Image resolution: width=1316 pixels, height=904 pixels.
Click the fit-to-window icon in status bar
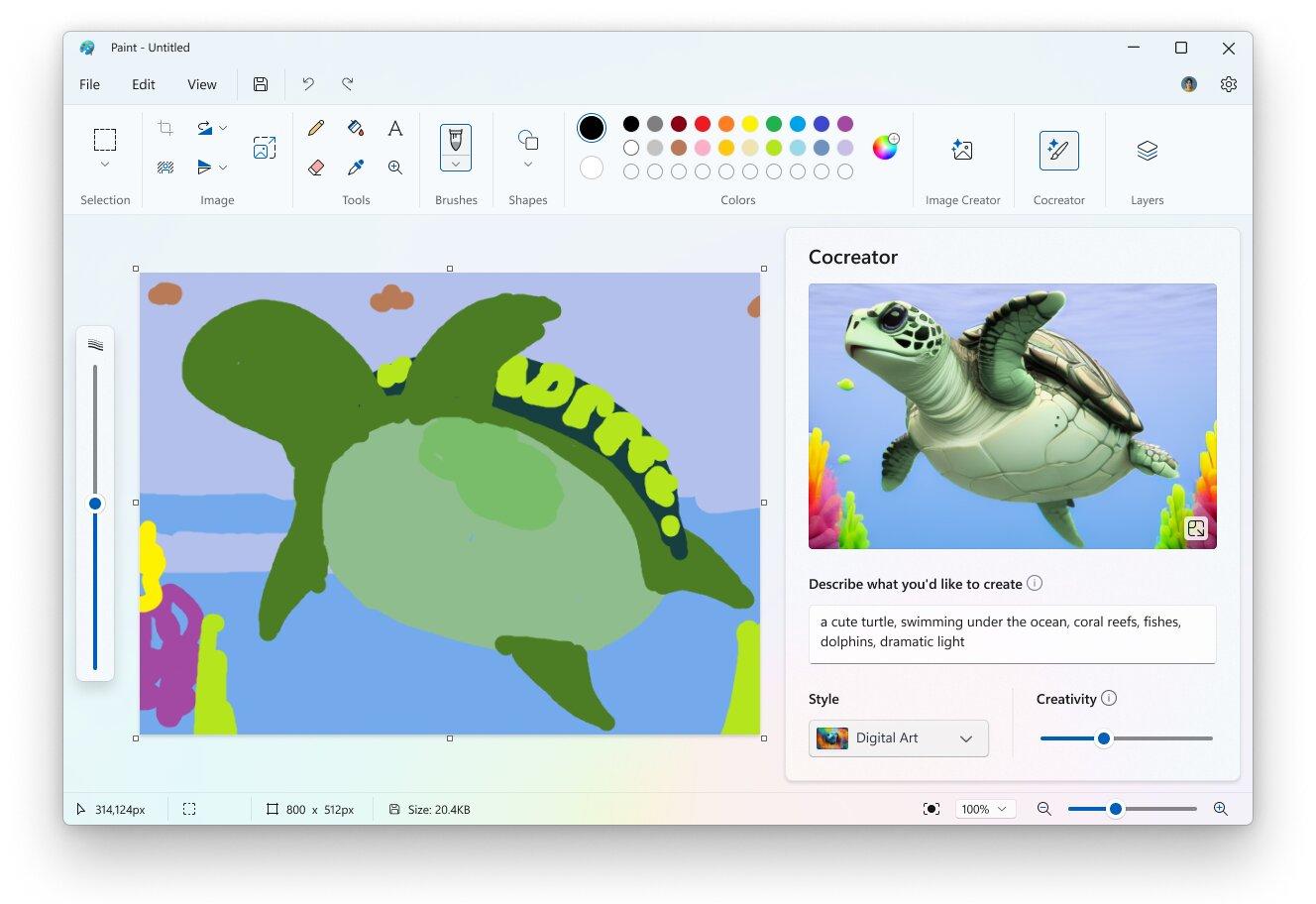tap(932, 809)
